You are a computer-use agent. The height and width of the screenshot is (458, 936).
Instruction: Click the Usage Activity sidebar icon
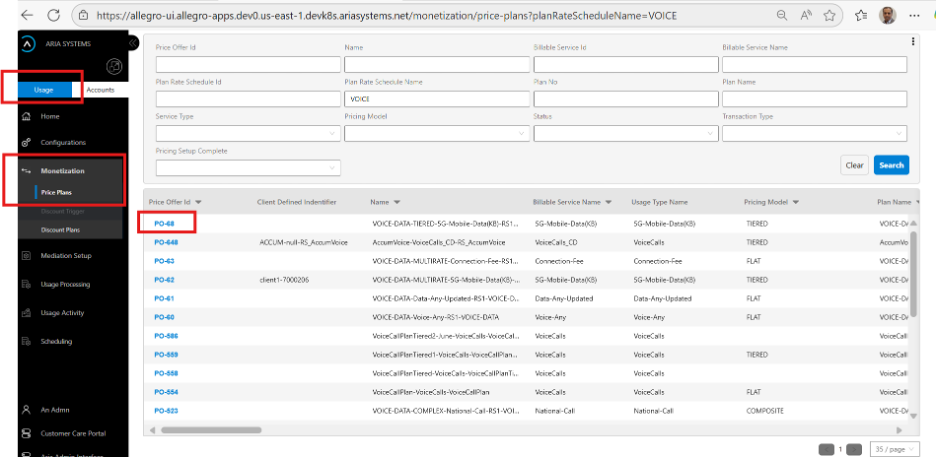pos(26,313)
